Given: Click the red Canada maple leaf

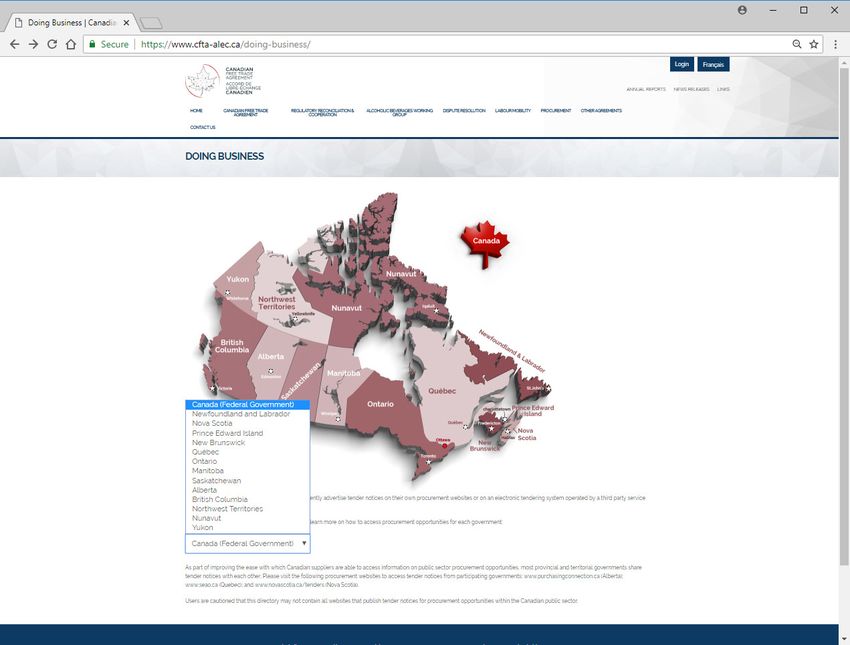Looking at the screenshot, I should tap(485, 244).
